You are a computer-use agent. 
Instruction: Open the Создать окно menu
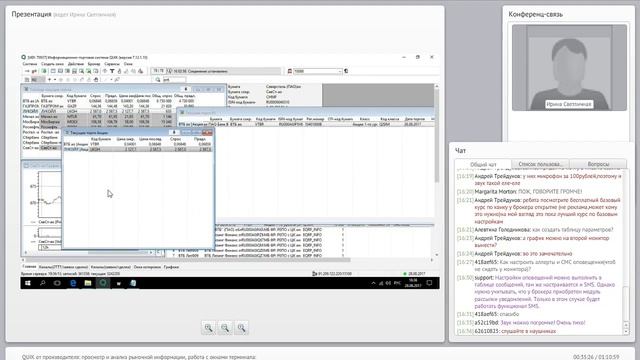tap(52, 64)
